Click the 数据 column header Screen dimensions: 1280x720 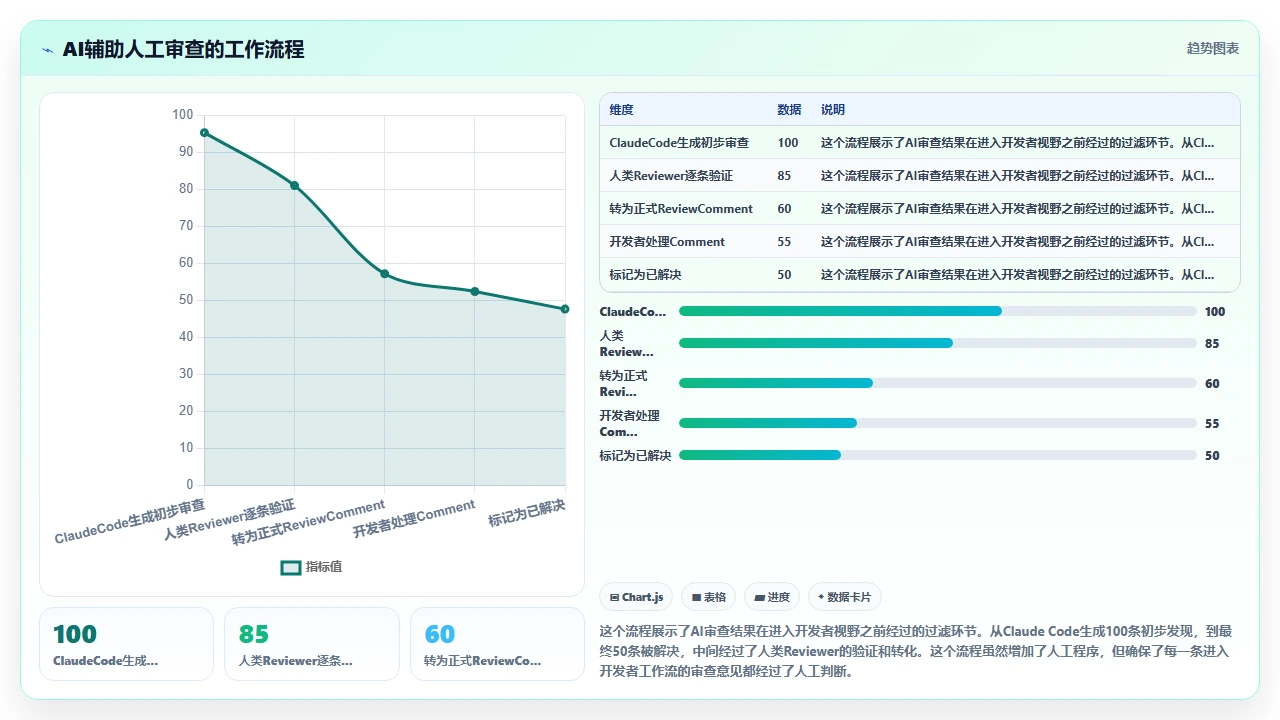(x=789, y=110)
